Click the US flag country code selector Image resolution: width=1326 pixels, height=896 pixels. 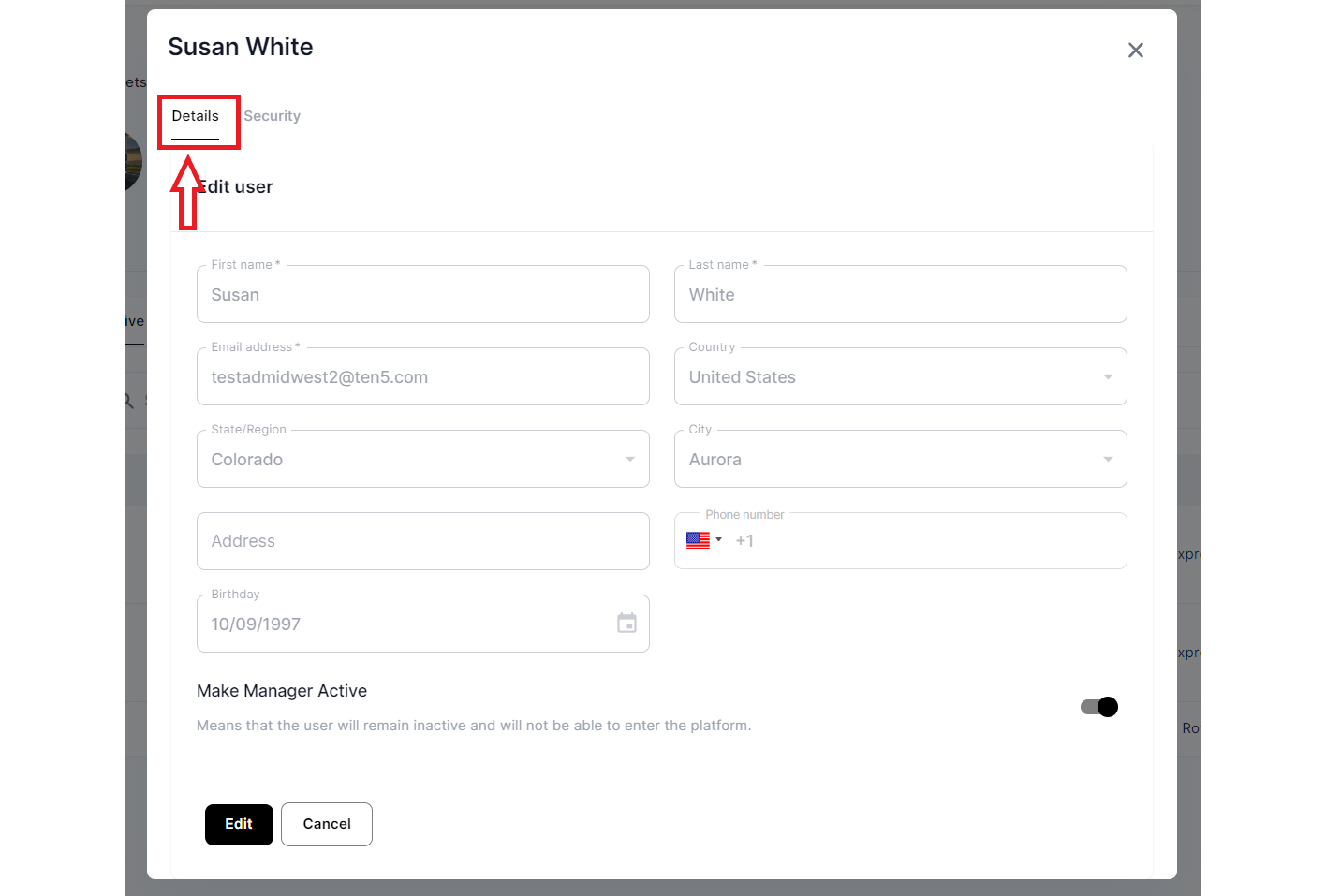click(699, 540)
